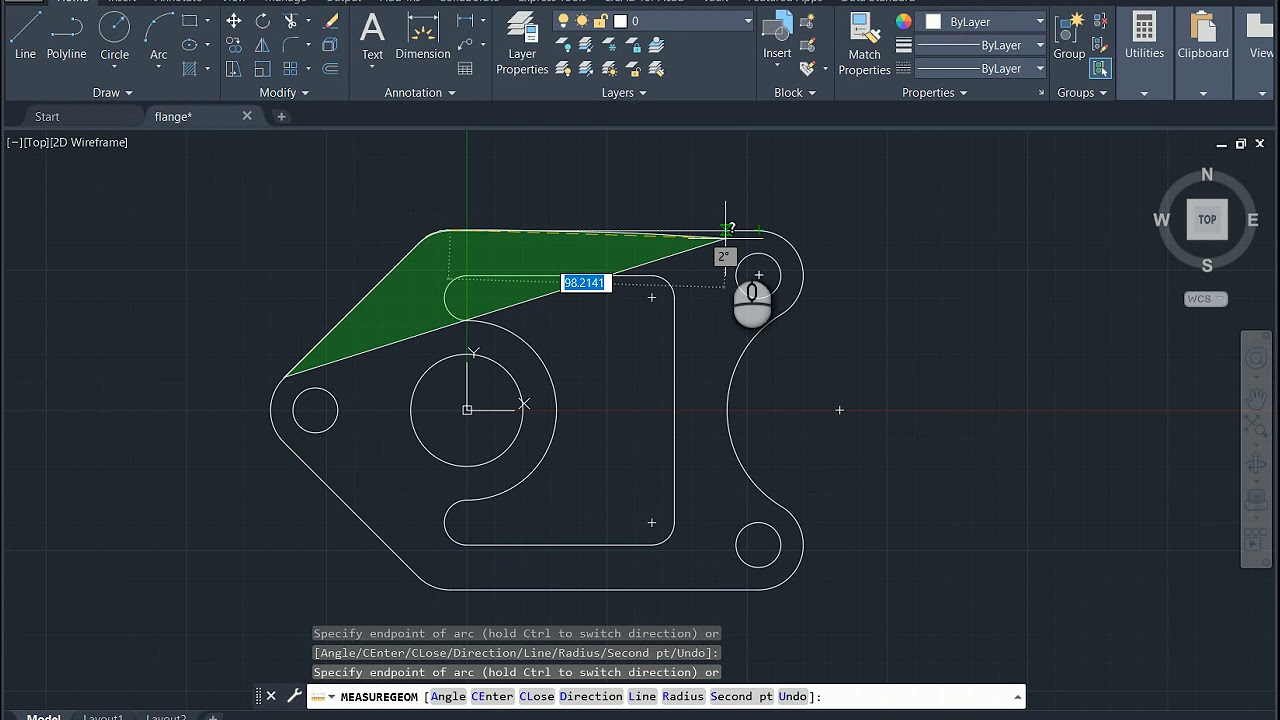Select the Line tool
This screenshot has width=1280, height=720.
point(25,36)
